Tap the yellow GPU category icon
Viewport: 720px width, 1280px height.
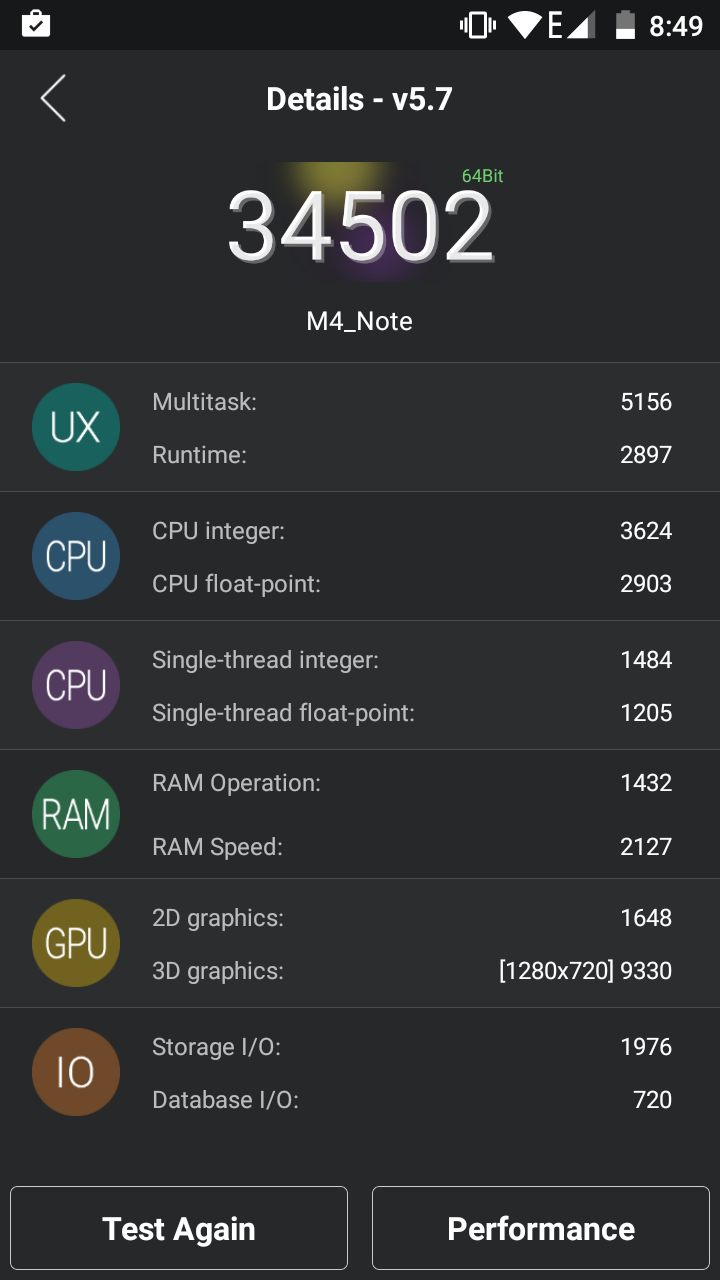tap(76, 943)
